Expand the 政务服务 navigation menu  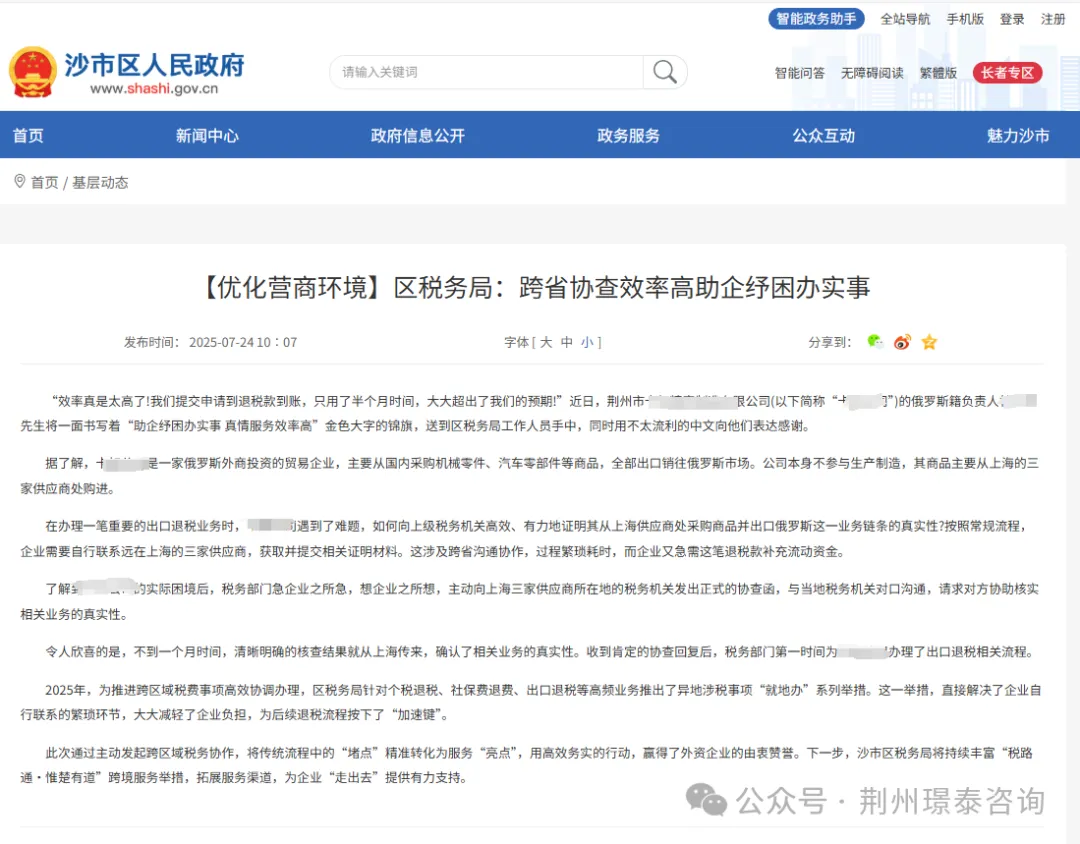(627, 135)
